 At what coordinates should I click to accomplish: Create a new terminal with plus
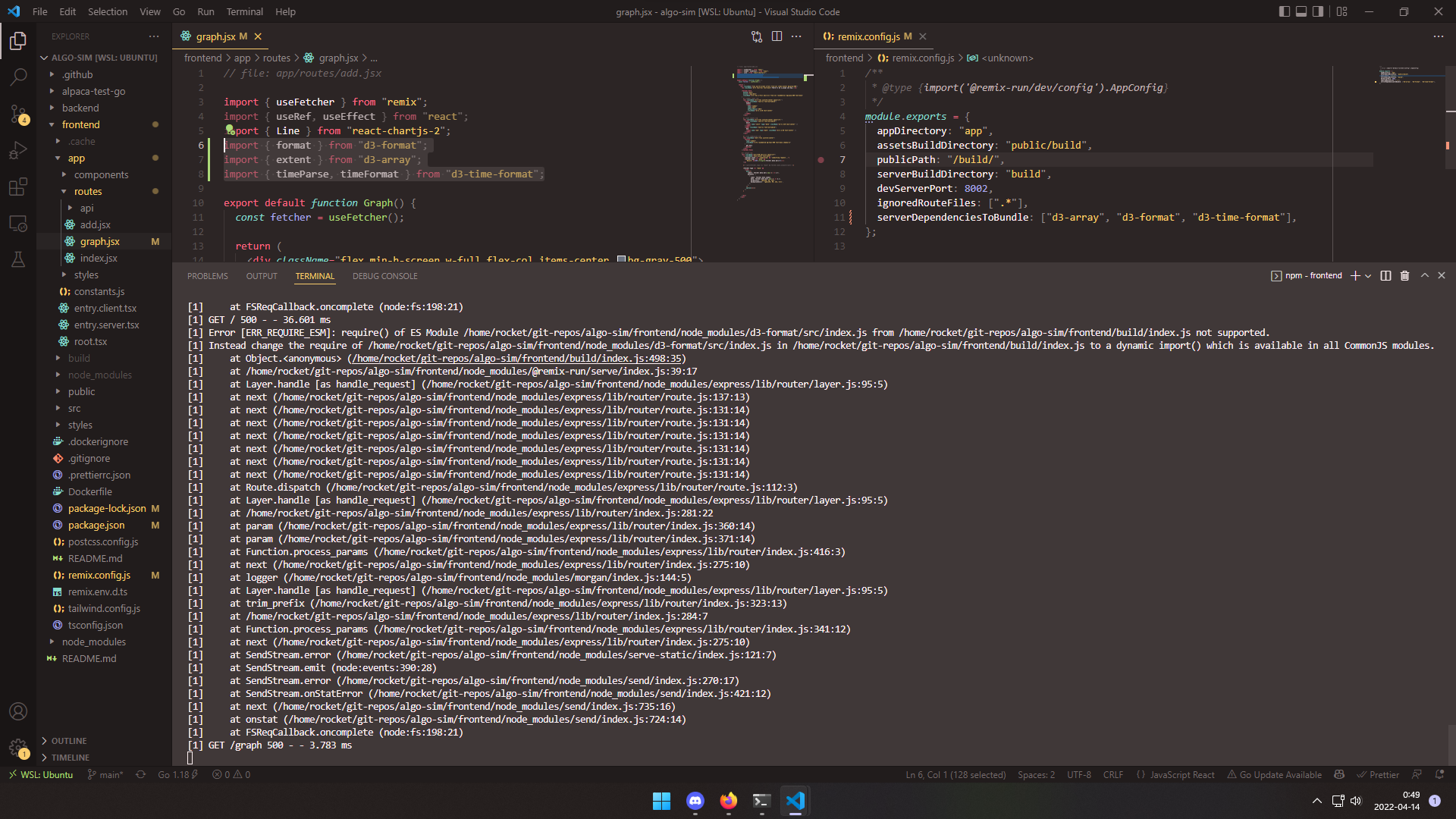point(1355,276)
